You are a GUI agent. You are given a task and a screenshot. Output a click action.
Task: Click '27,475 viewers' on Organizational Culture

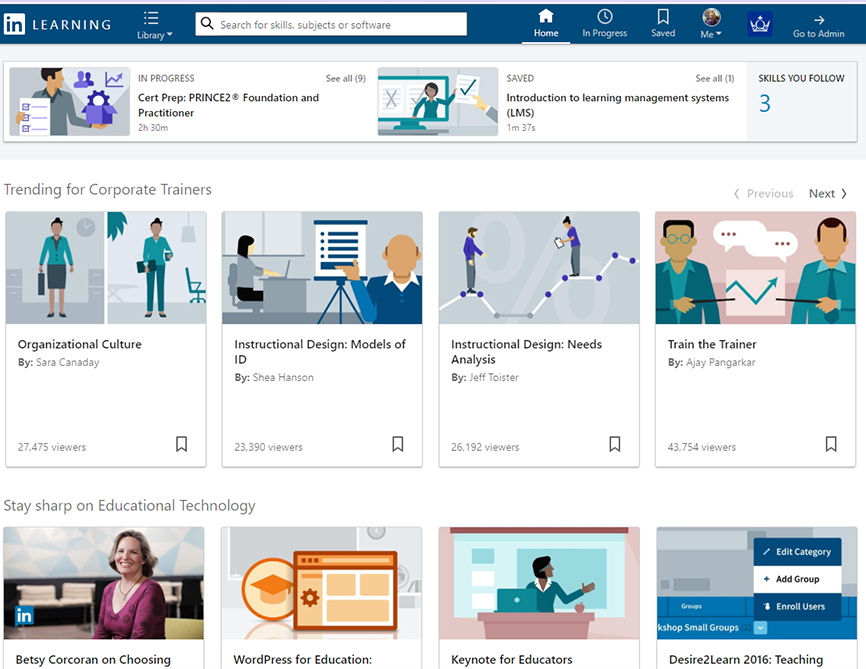point(52,447)
